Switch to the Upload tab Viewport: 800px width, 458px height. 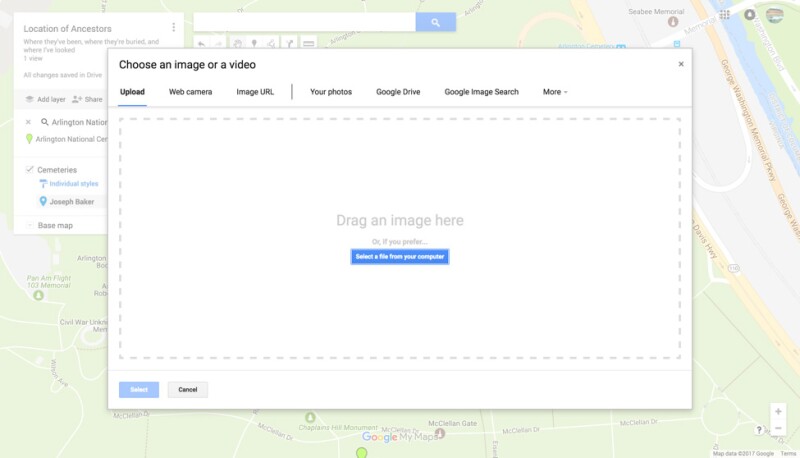132,92
